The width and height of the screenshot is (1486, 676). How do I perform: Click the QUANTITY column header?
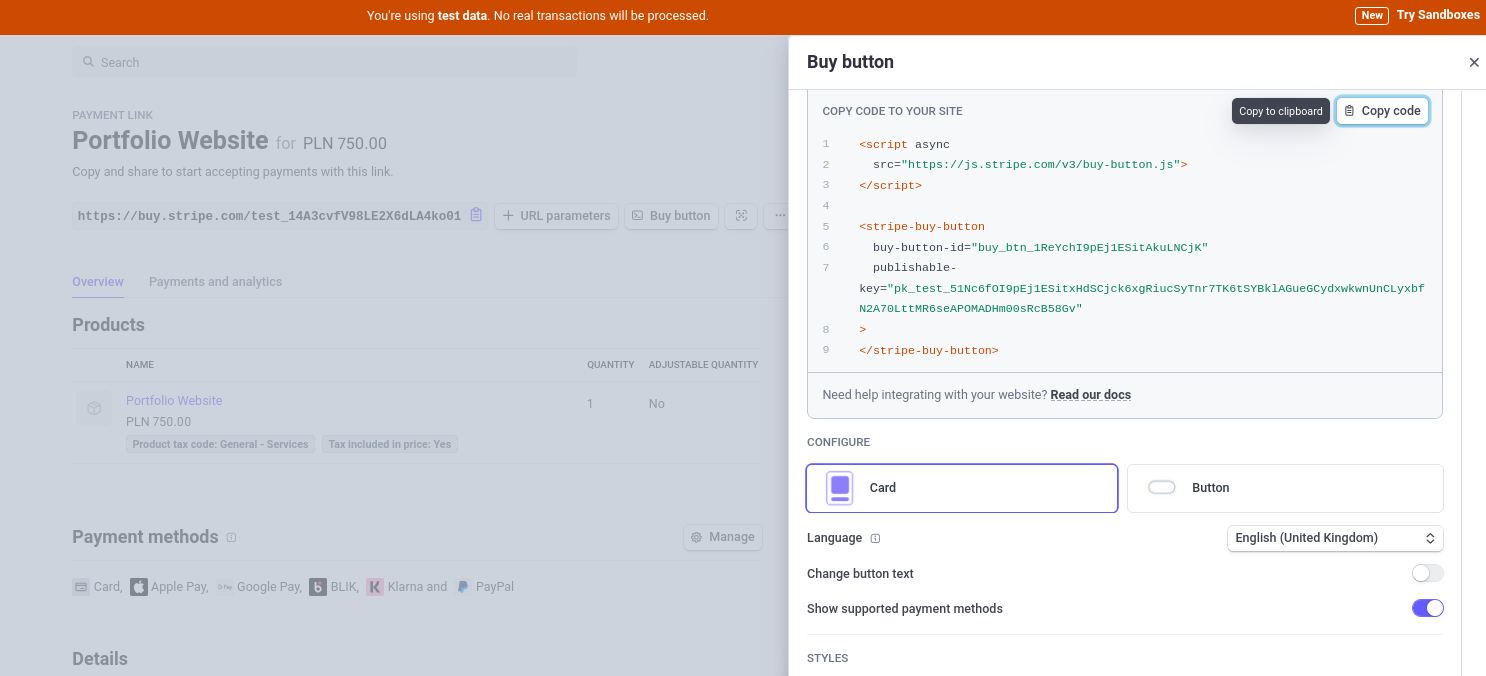tap(611, 365)
